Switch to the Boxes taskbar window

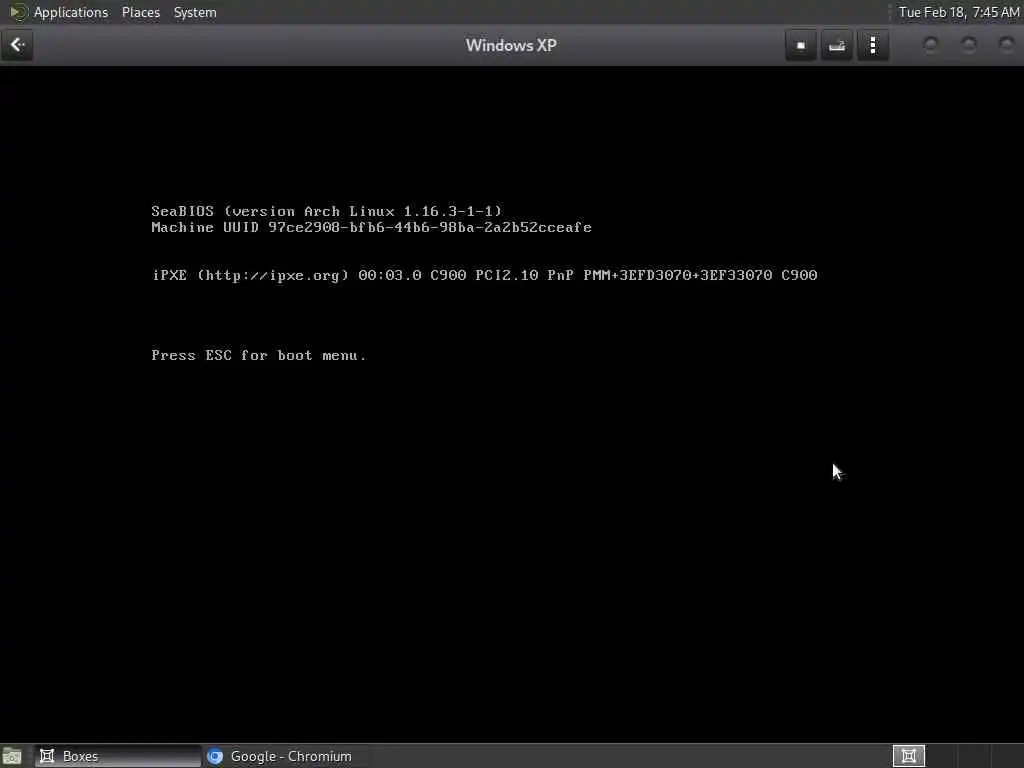[x=118, y=756]
